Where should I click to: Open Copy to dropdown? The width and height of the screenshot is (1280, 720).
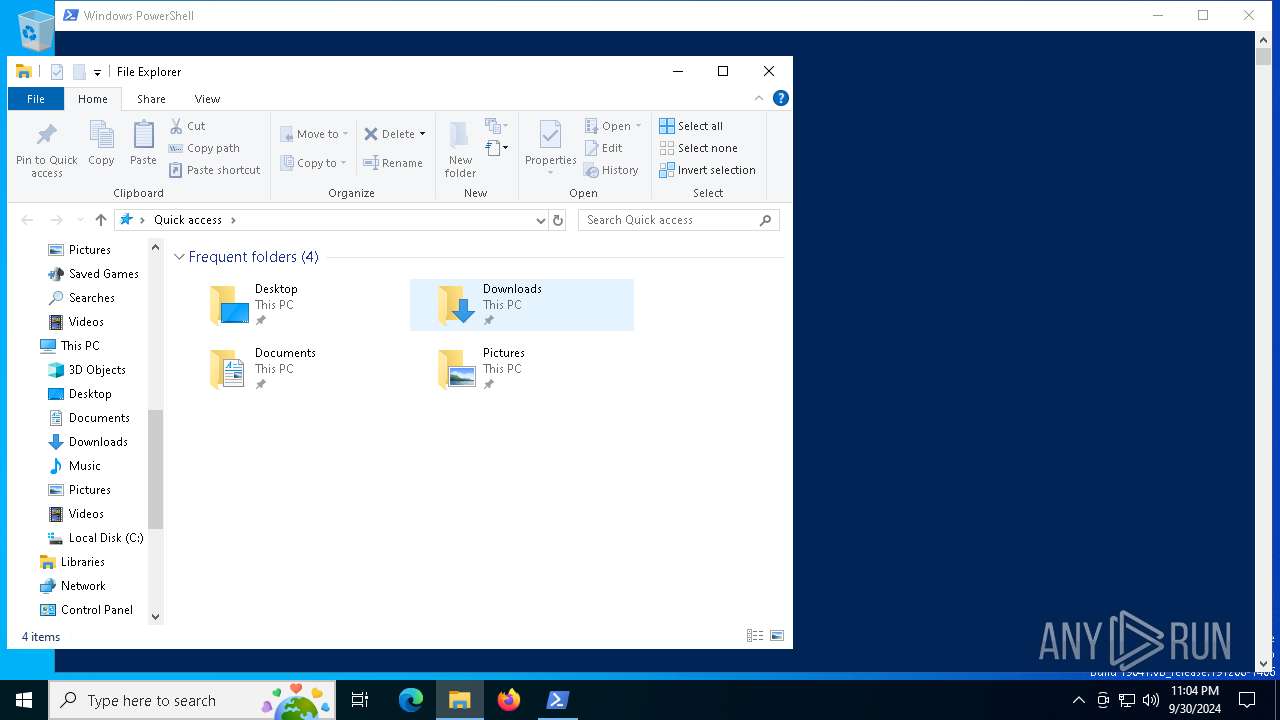[x=314, y=163]
